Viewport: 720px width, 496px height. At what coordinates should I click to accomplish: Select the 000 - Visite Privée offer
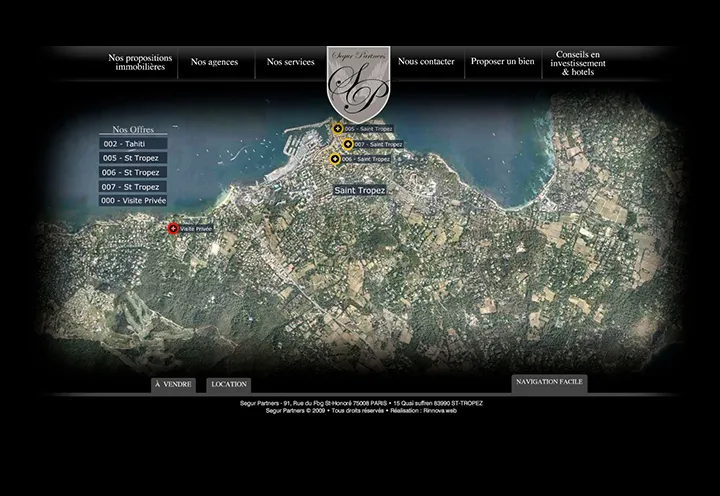[133, 201]
